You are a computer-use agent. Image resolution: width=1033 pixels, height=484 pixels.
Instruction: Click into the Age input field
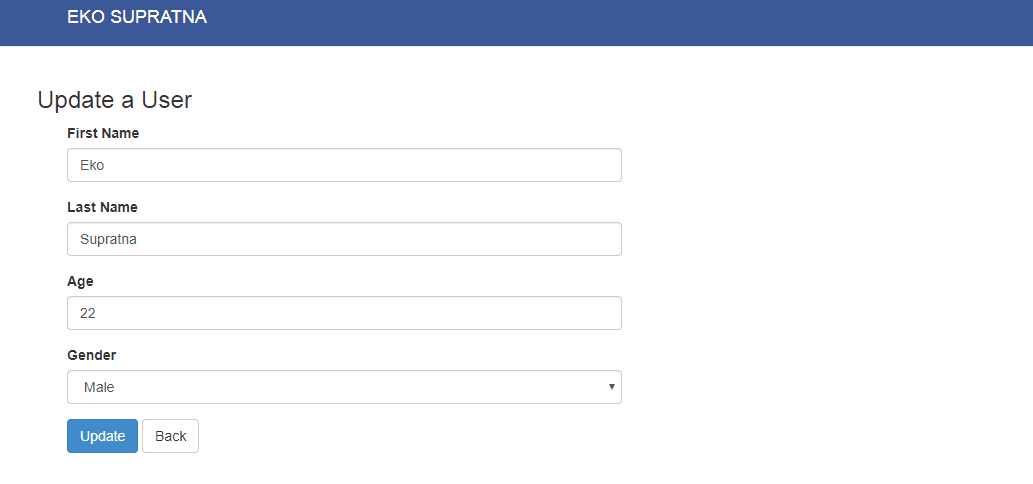(x=344, y=313)
